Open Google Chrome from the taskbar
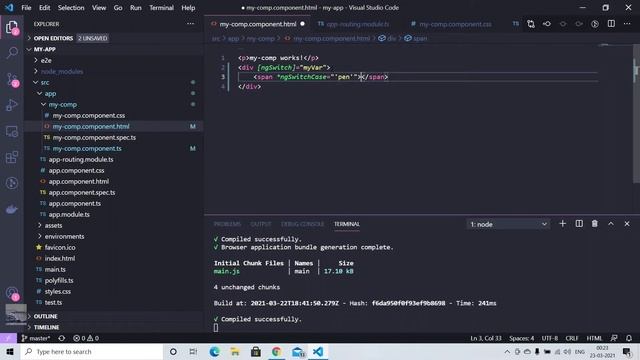 click(x=276, y=351)
